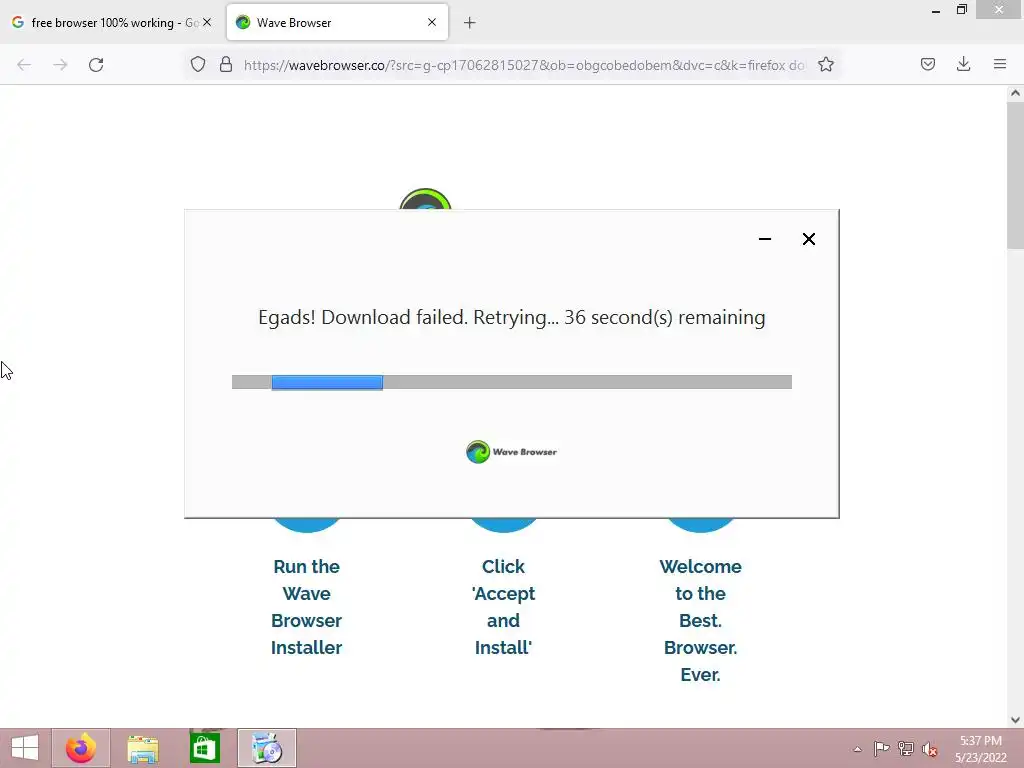
Task: Click the Wave Browser logo in dialog
Action: [x=511, y=452]
